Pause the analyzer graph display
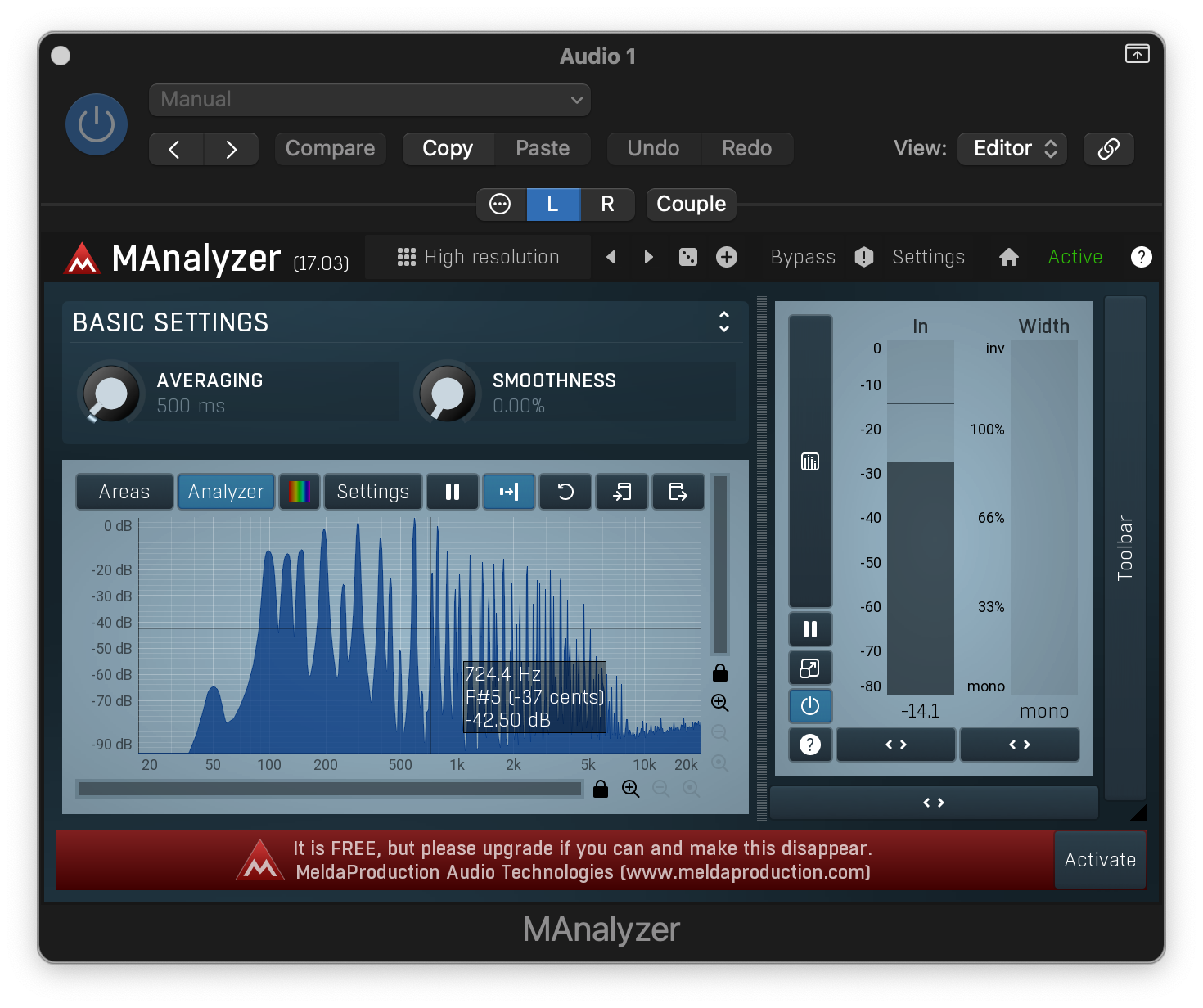1203x1008 pixels. tap(452, 492)
